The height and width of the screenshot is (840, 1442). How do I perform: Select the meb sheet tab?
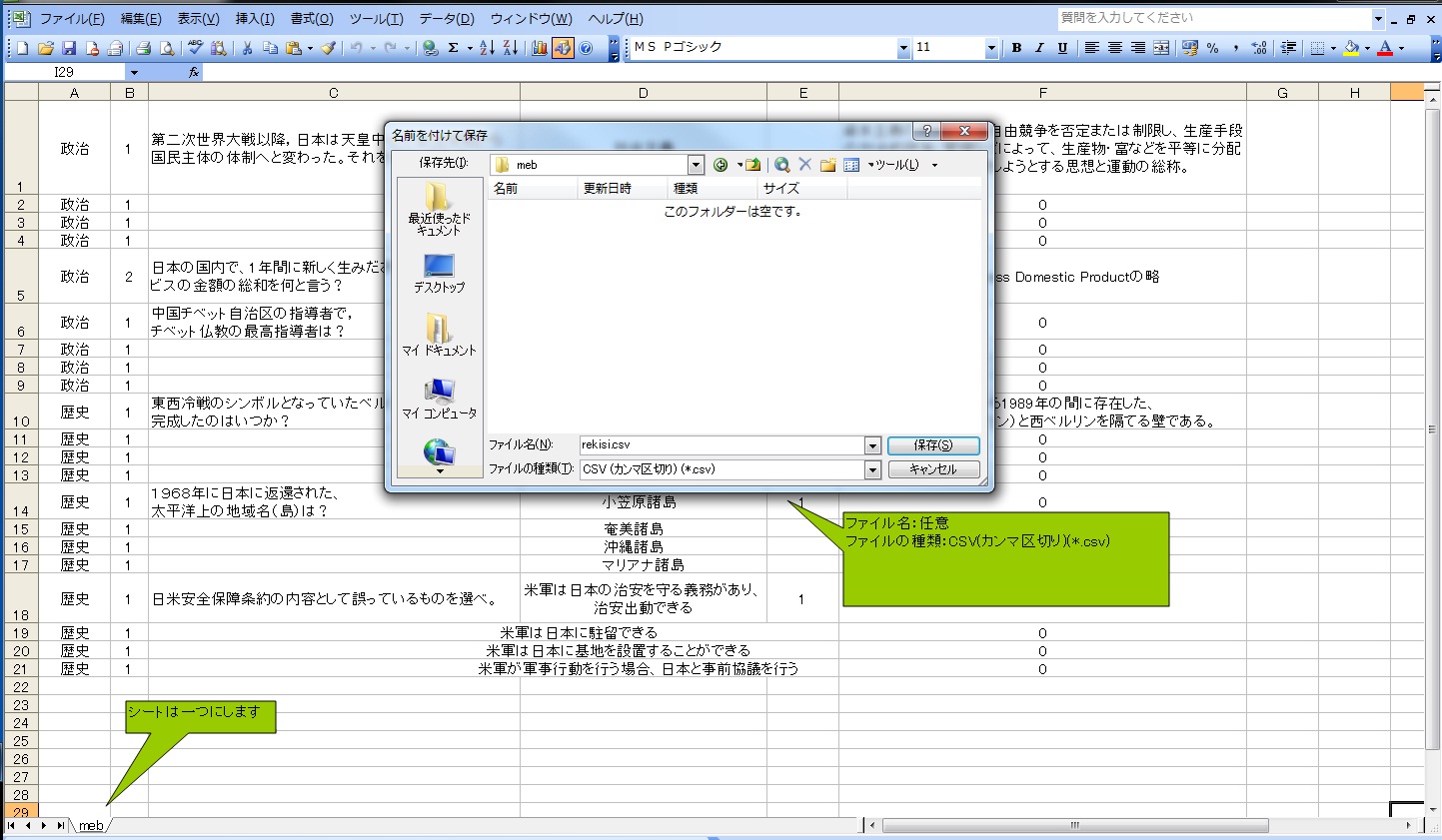[x=91, y=826]
